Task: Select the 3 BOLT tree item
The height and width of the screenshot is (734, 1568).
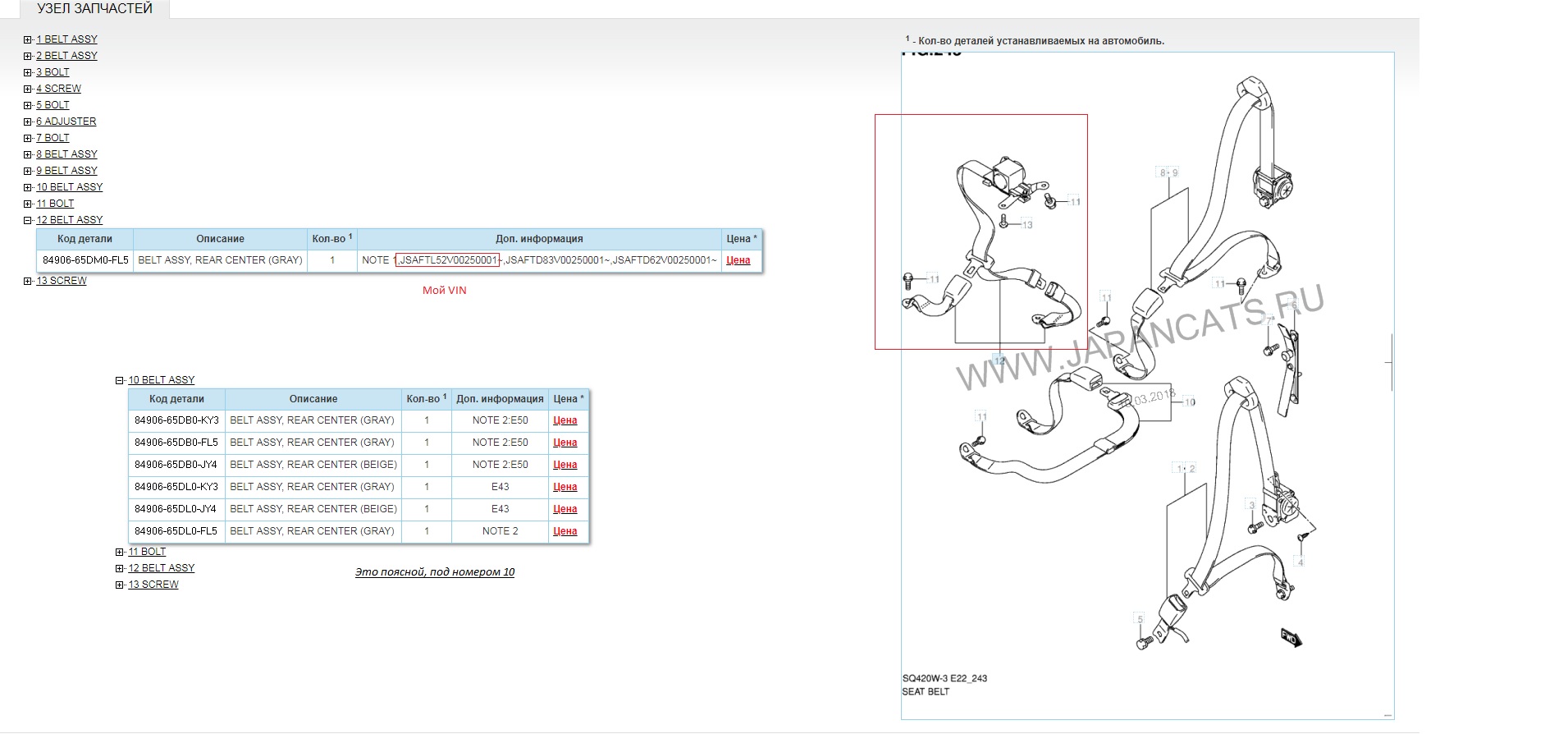Action: coord(53,72)
